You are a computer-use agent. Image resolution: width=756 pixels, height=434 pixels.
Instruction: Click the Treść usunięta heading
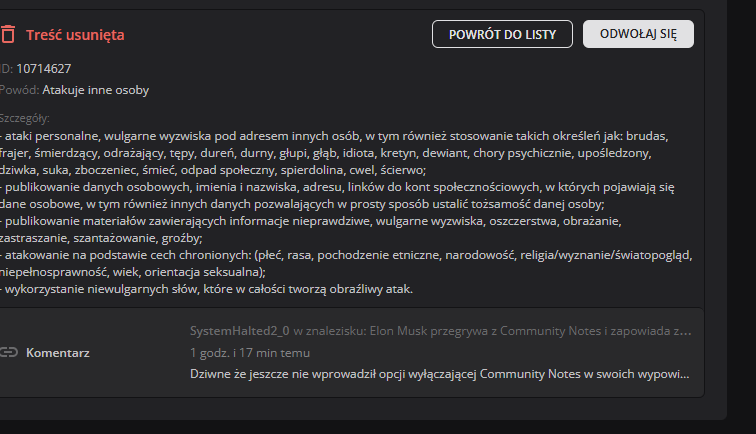pos(75,34)
